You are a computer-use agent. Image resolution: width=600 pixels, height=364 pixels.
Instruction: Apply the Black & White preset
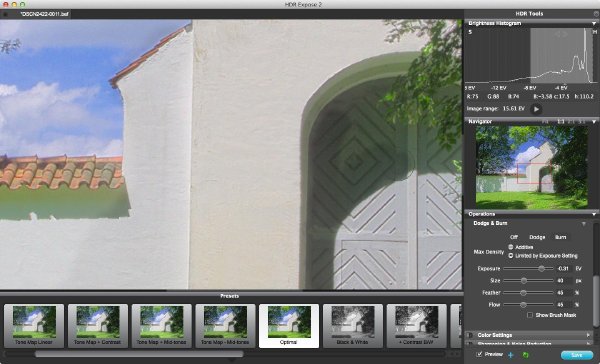(x=352, y=326)
